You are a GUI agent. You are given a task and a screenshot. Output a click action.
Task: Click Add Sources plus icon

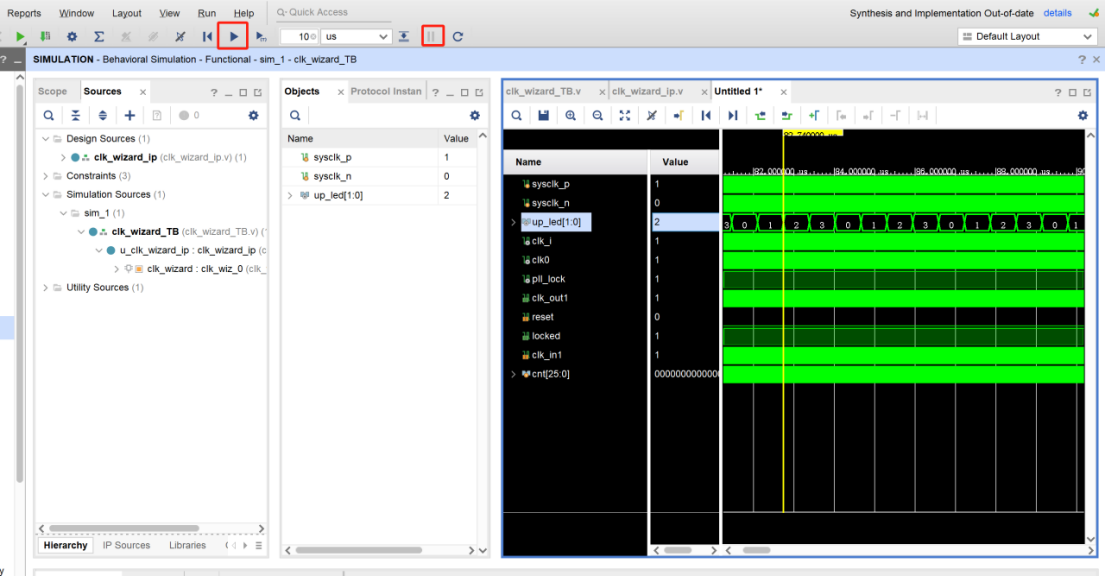click(x=130, y=116)
